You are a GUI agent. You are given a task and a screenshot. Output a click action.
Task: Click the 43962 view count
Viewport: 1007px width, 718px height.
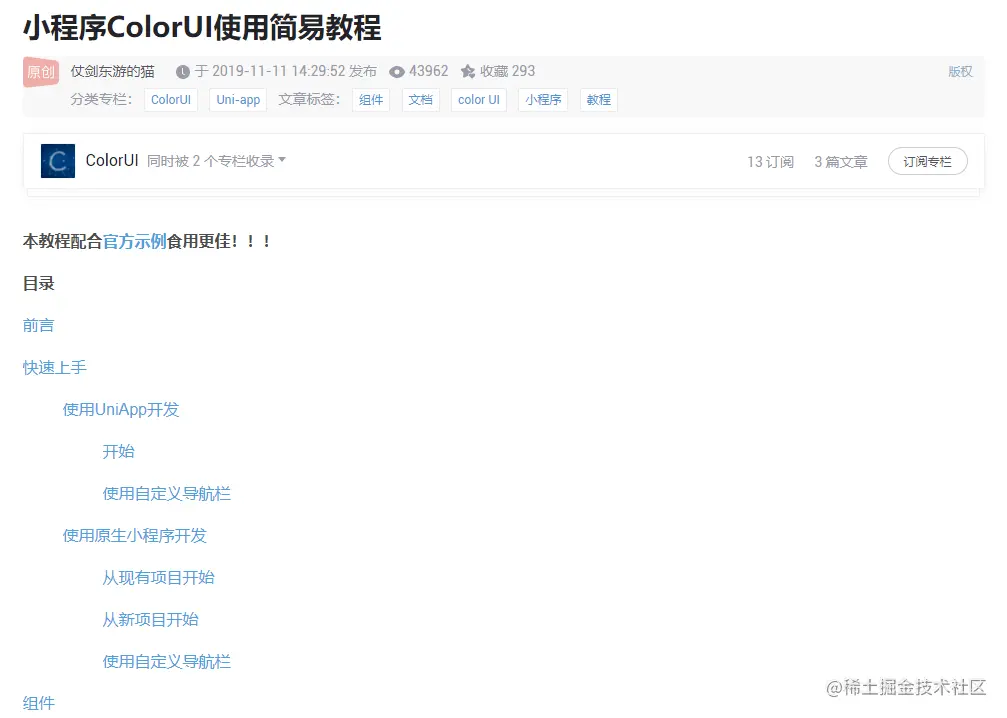(428, 71)
